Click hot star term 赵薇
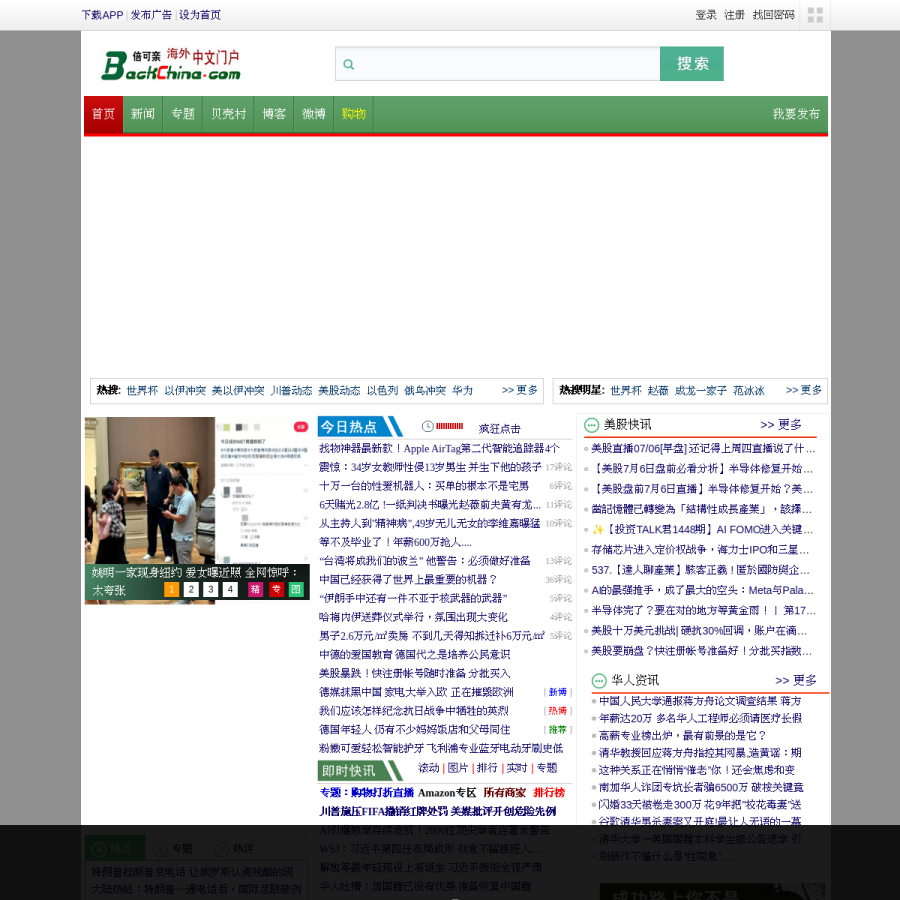The image size is (900, 900). point(658,391)
